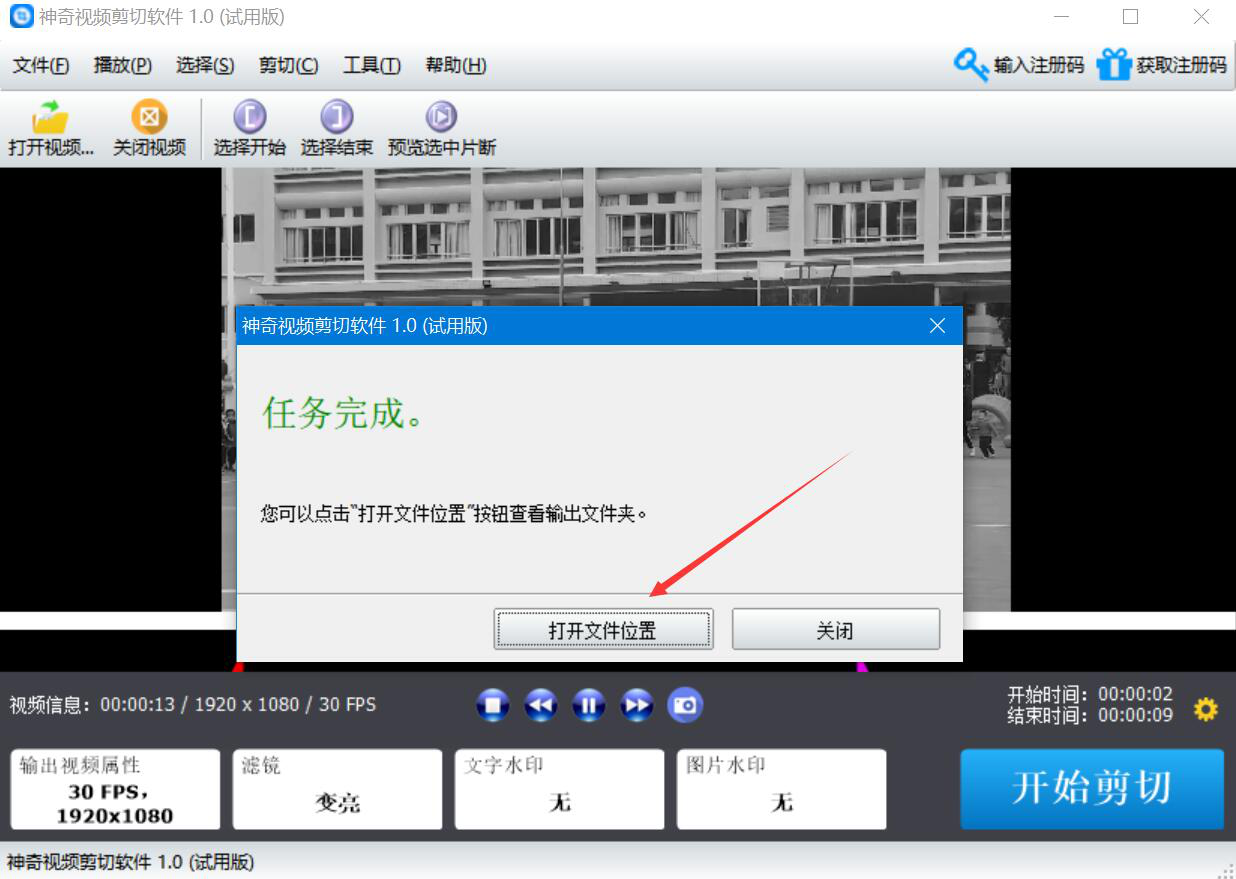This screenshot has height=879, width=1236.
Task: Click the 结束时间 00:00:09 value
Action: point(1135,715)
